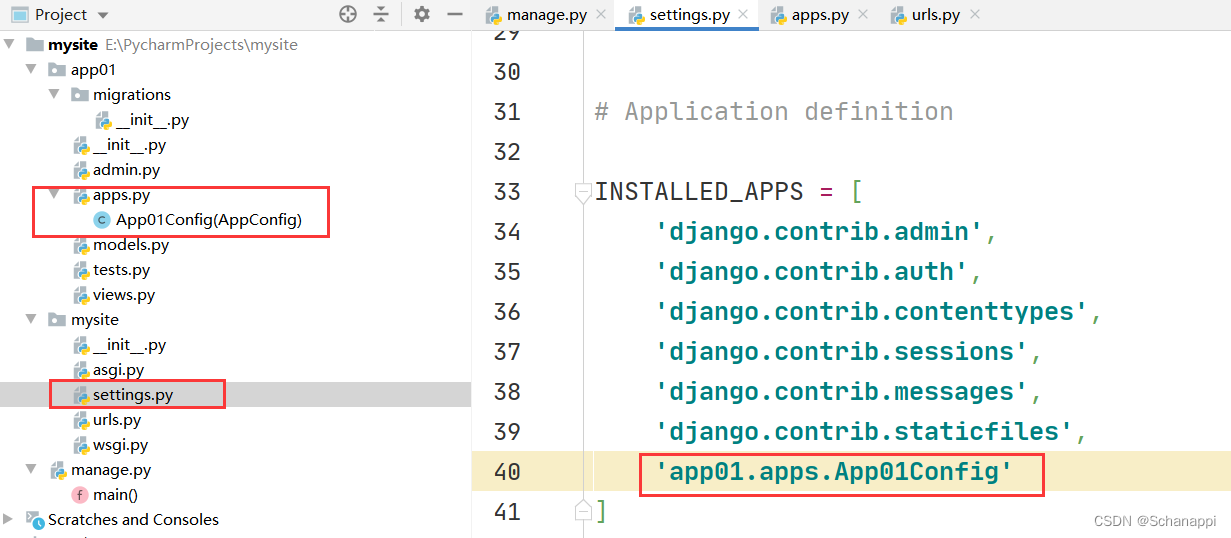The height and width of the screenshot is (538, 1231).
Task: Open the Project view dropdown
Action: point(104,15)
